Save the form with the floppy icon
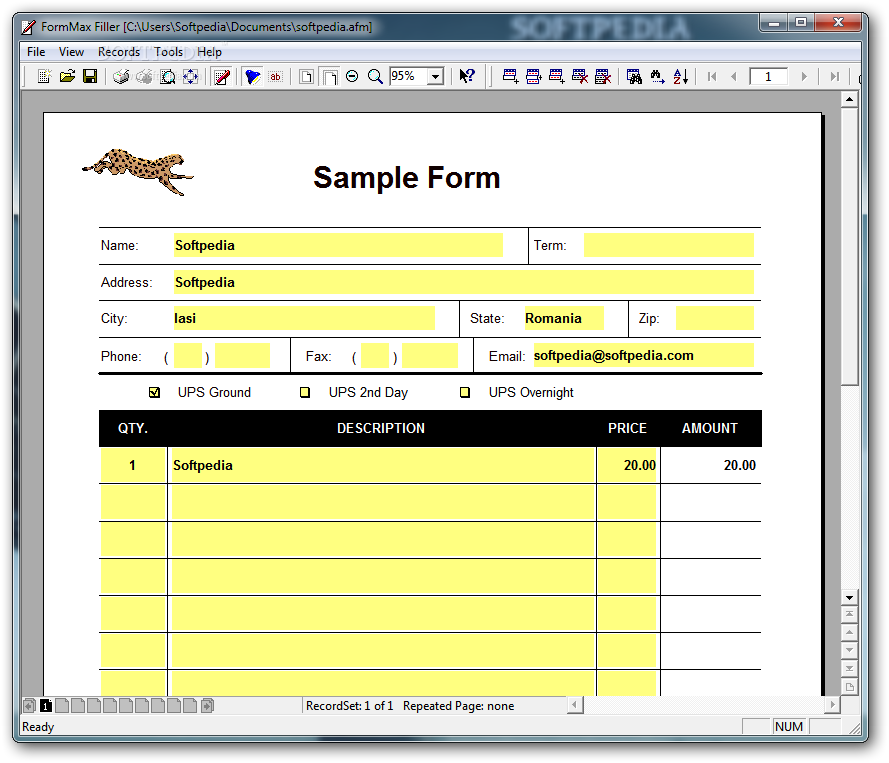 pos(90,76)
